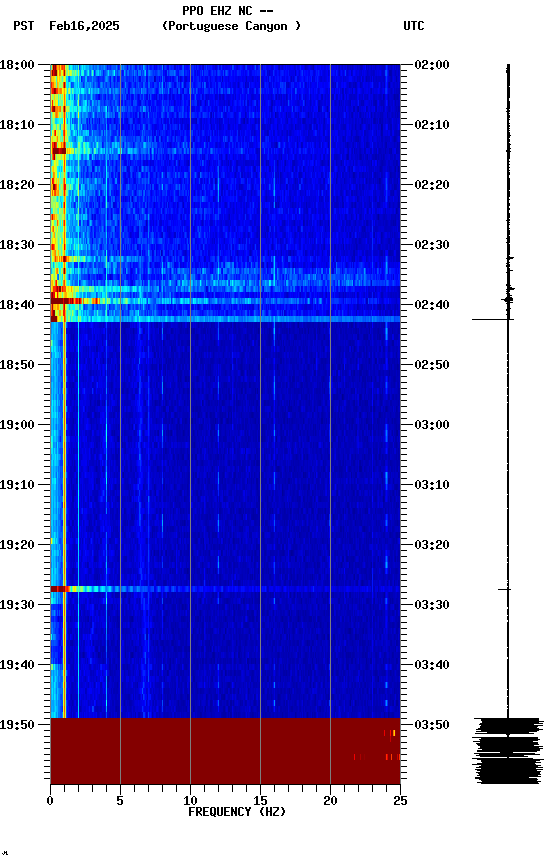This screenshot has width=552, height=864.
Task: Click the '18:30' PST time label
Action: pyautogui.click(x=17, y=245)
